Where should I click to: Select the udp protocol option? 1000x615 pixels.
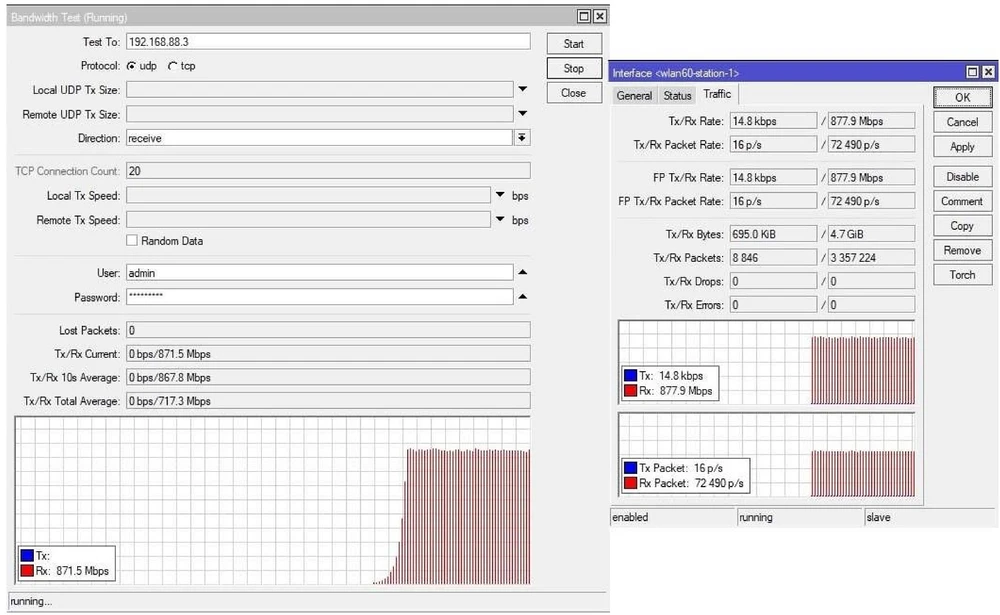(133, 65)
